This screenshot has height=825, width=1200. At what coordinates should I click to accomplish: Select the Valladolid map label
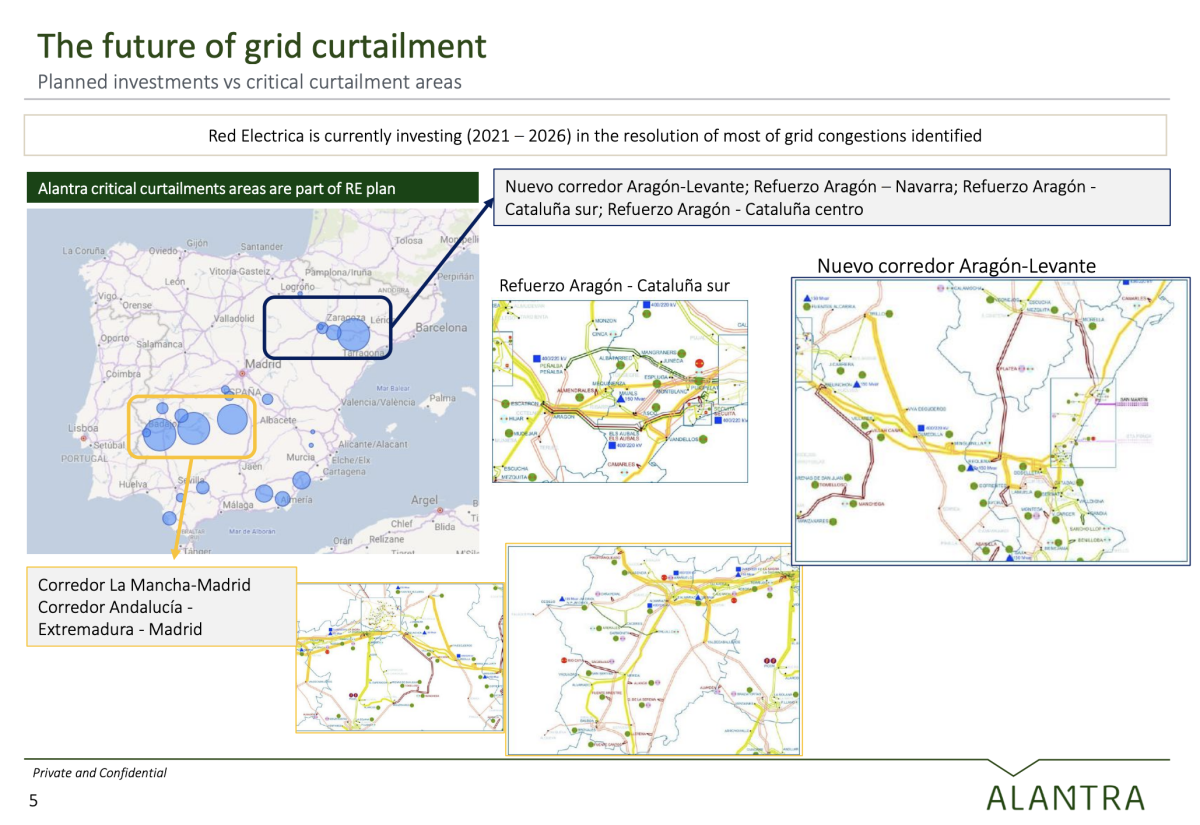point(232,318)
